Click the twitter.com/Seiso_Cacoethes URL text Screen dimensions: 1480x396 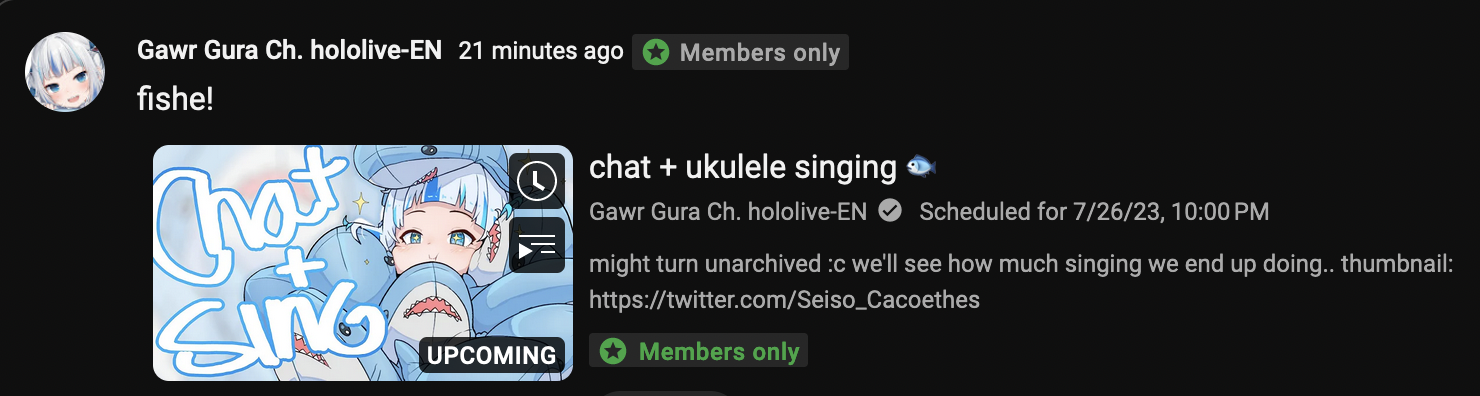784,298
